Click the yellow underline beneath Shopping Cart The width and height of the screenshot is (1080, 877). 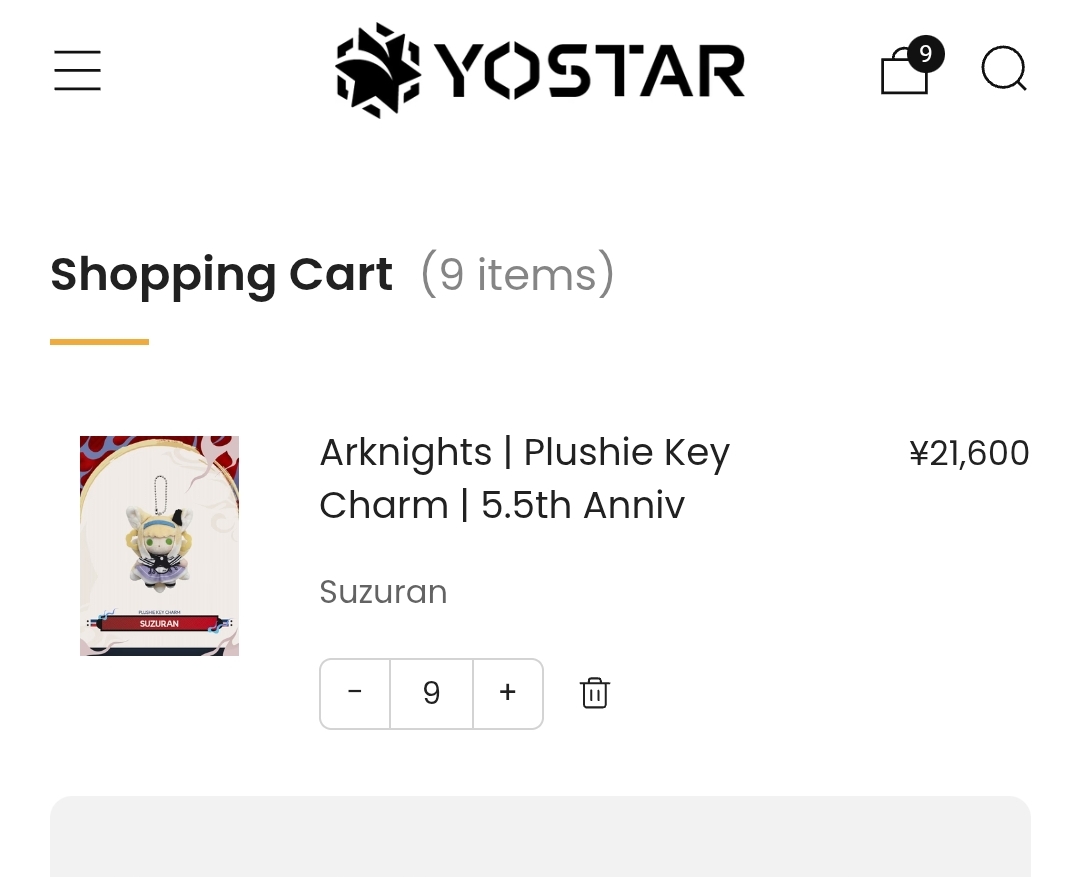99,342
